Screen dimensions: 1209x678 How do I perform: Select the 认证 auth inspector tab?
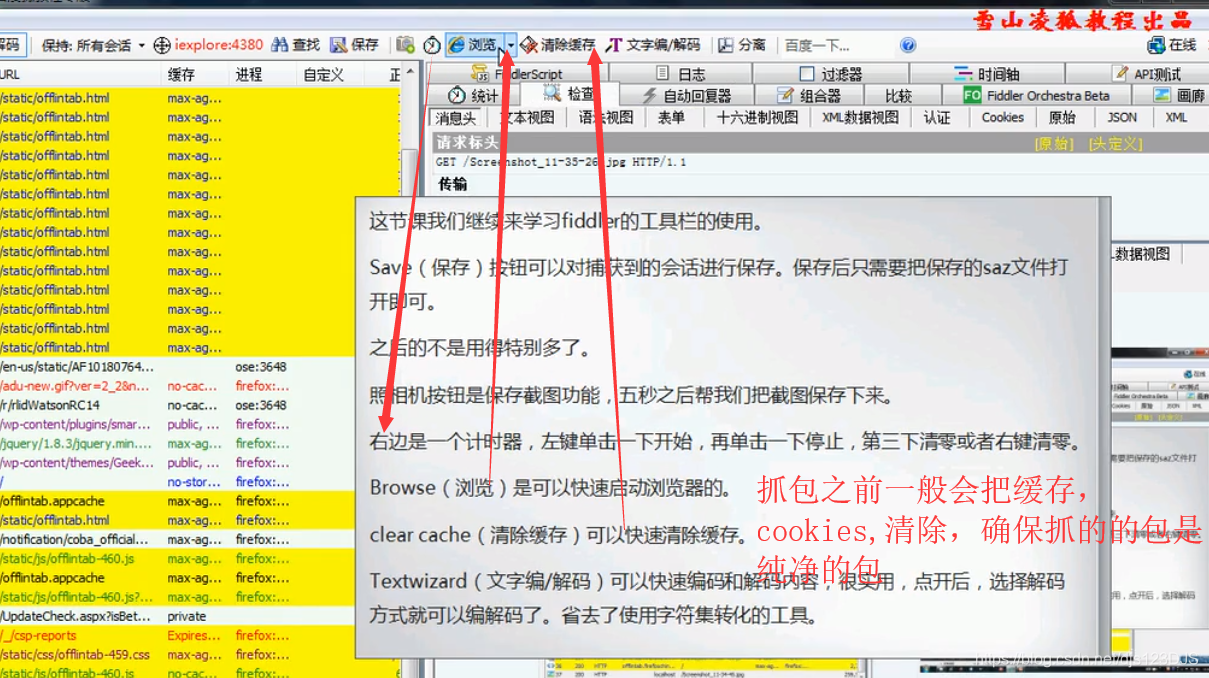pos(937,117)
